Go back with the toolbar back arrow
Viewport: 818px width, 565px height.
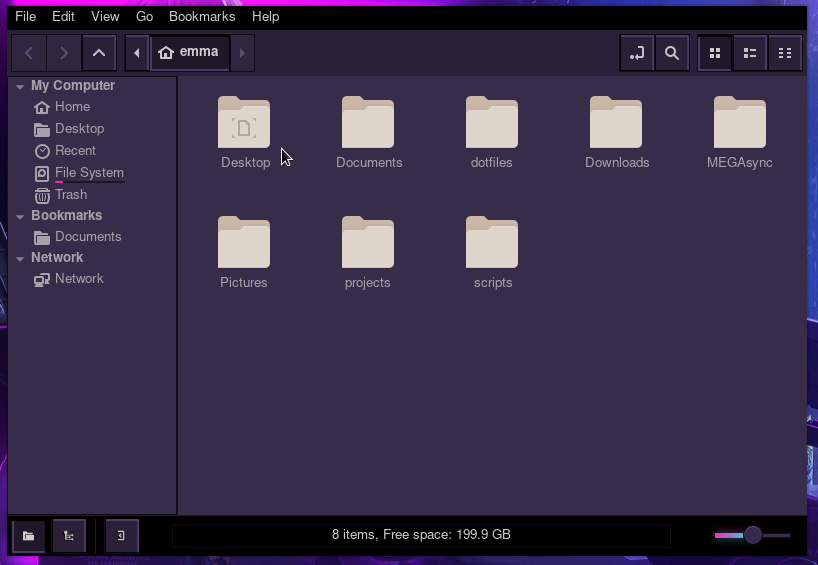click(29, 53)
